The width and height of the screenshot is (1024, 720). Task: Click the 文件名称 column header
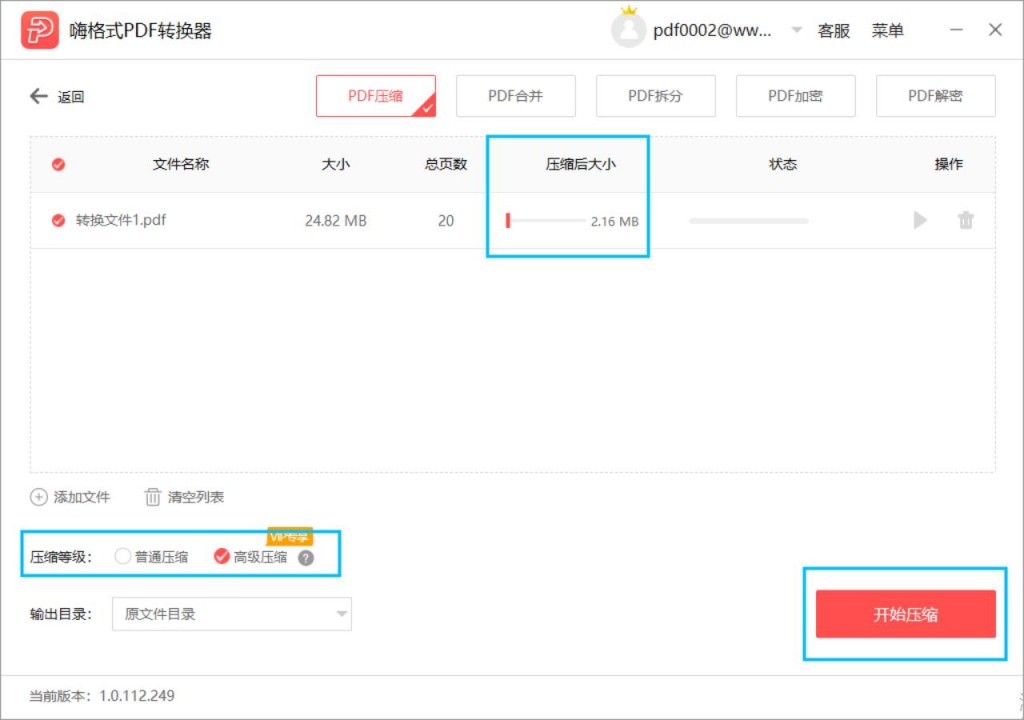181,164
